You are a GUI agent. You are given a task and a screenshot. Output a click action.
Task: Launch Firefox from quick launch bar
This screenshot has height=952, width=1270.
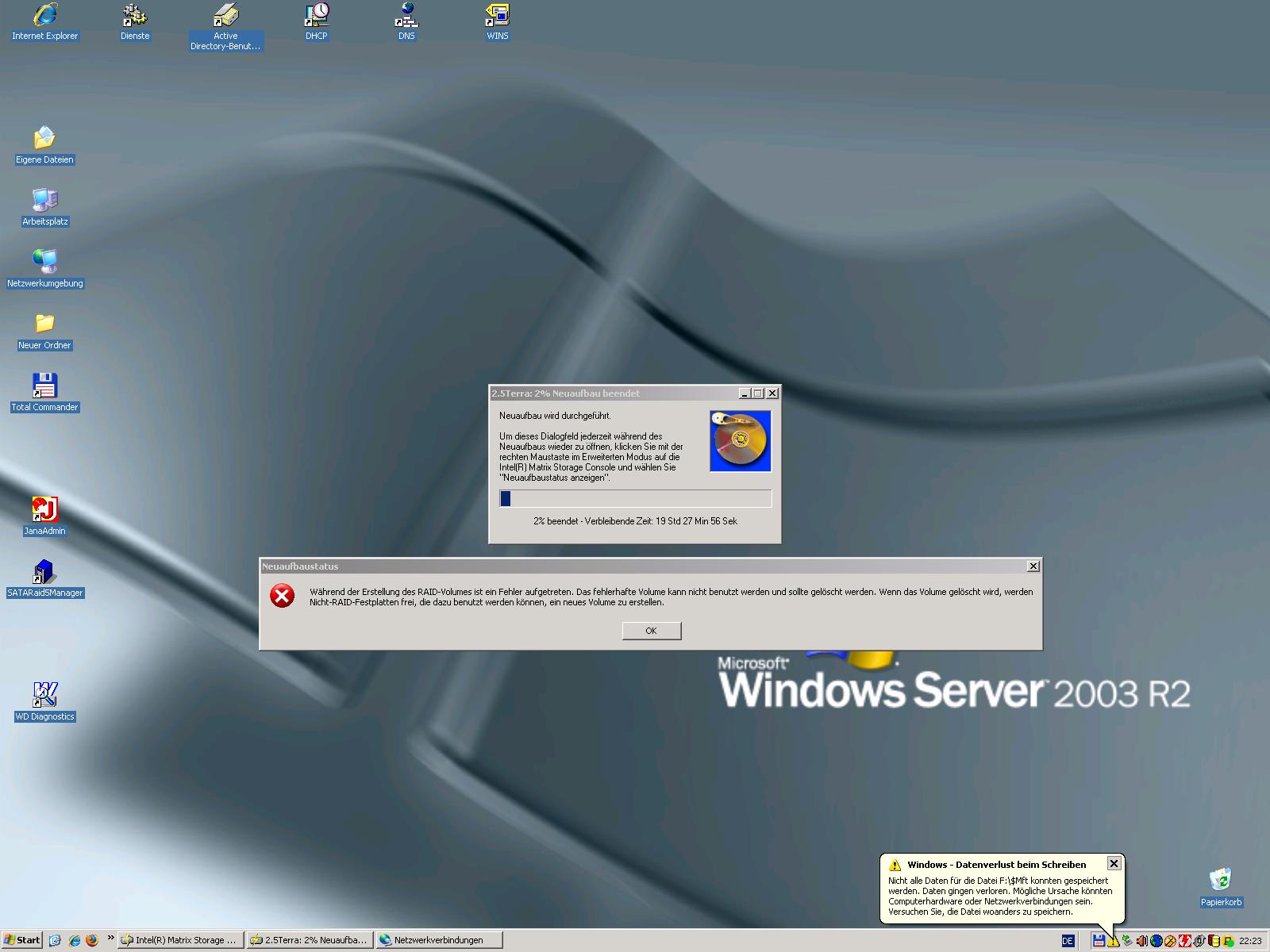(92, 940)
